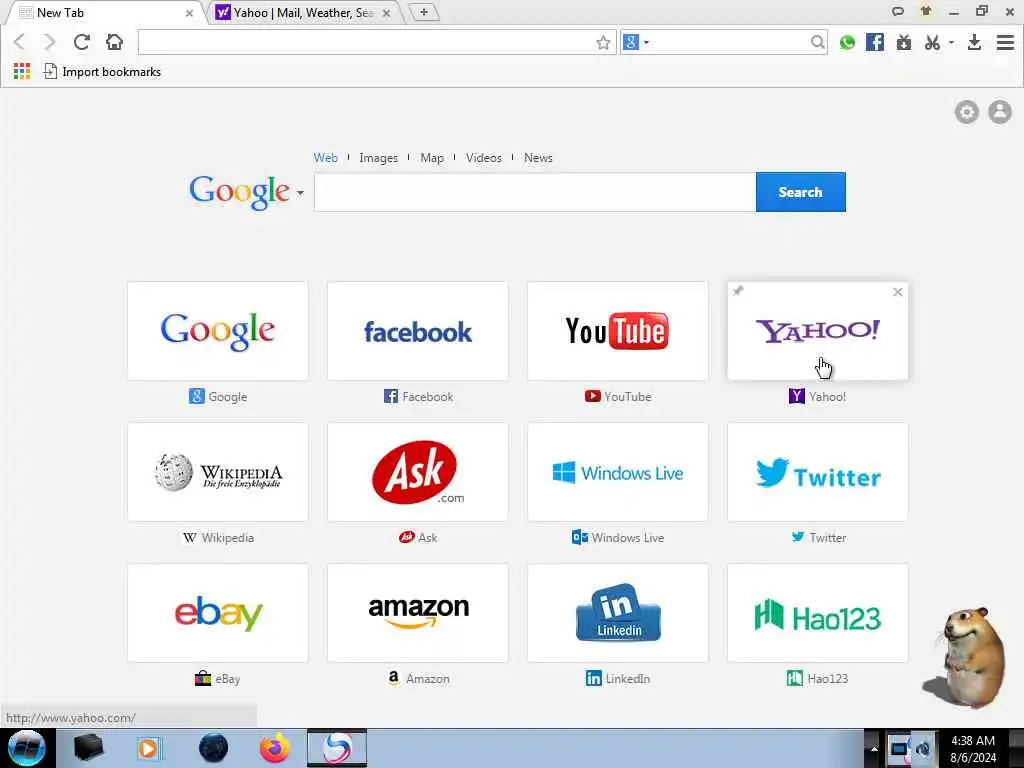Click the skin shirt icon in title bar
The width and height of the screenshot is (1024, 768).
[x=925, y=11]
